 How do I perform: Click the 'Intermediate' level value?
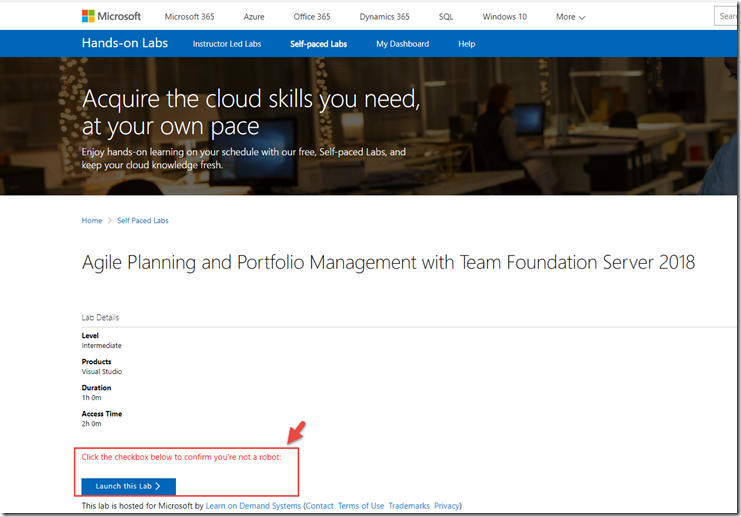tap(102, 346)
